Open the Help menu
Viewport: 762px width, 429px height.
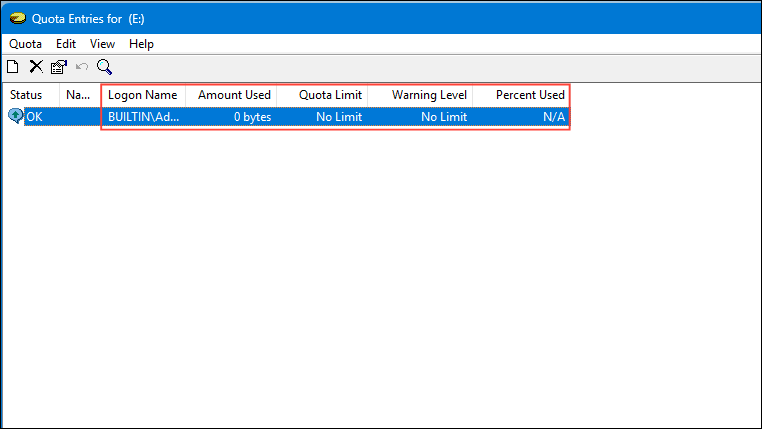pyautogui.click(x=141, y=44)
